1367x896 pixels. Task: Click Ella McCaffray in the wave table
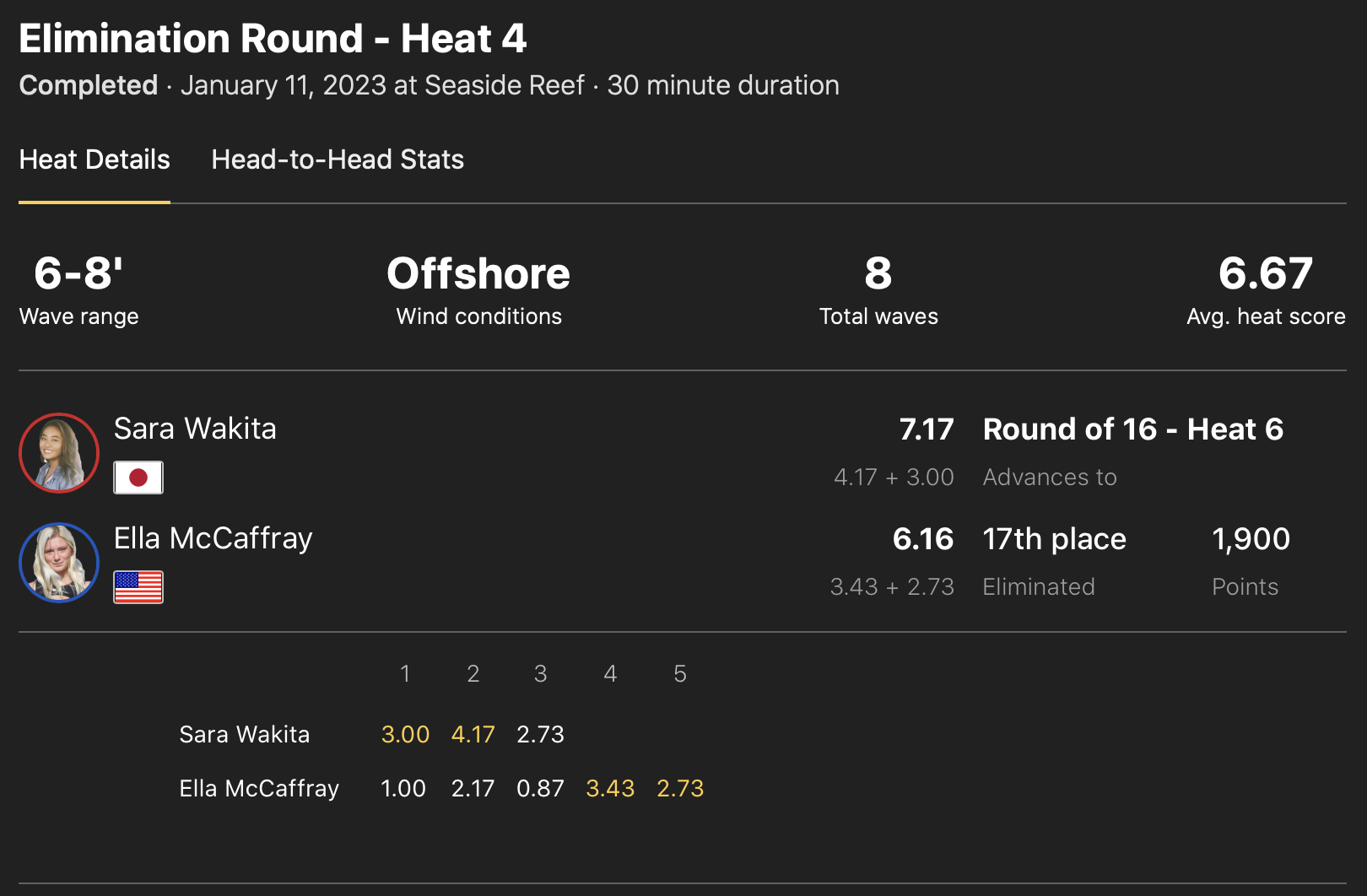point(258,788)
